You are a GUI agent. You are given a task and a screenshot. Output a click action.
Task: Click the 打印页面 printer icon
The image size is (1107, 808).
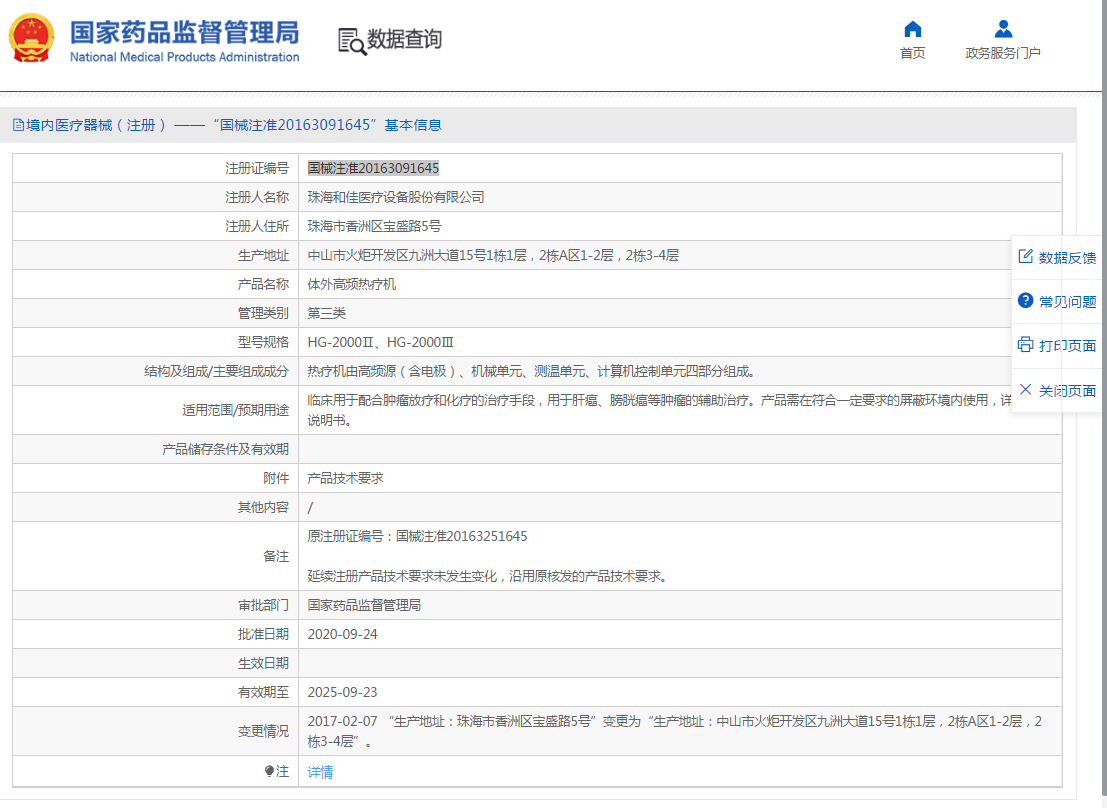pyautogui.click(x=1025, y=345)
